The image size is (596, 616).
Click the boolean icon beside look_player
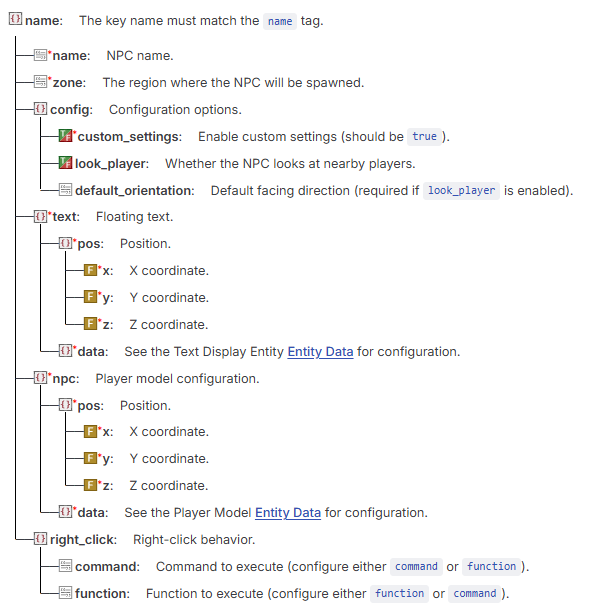click(65, 163)
